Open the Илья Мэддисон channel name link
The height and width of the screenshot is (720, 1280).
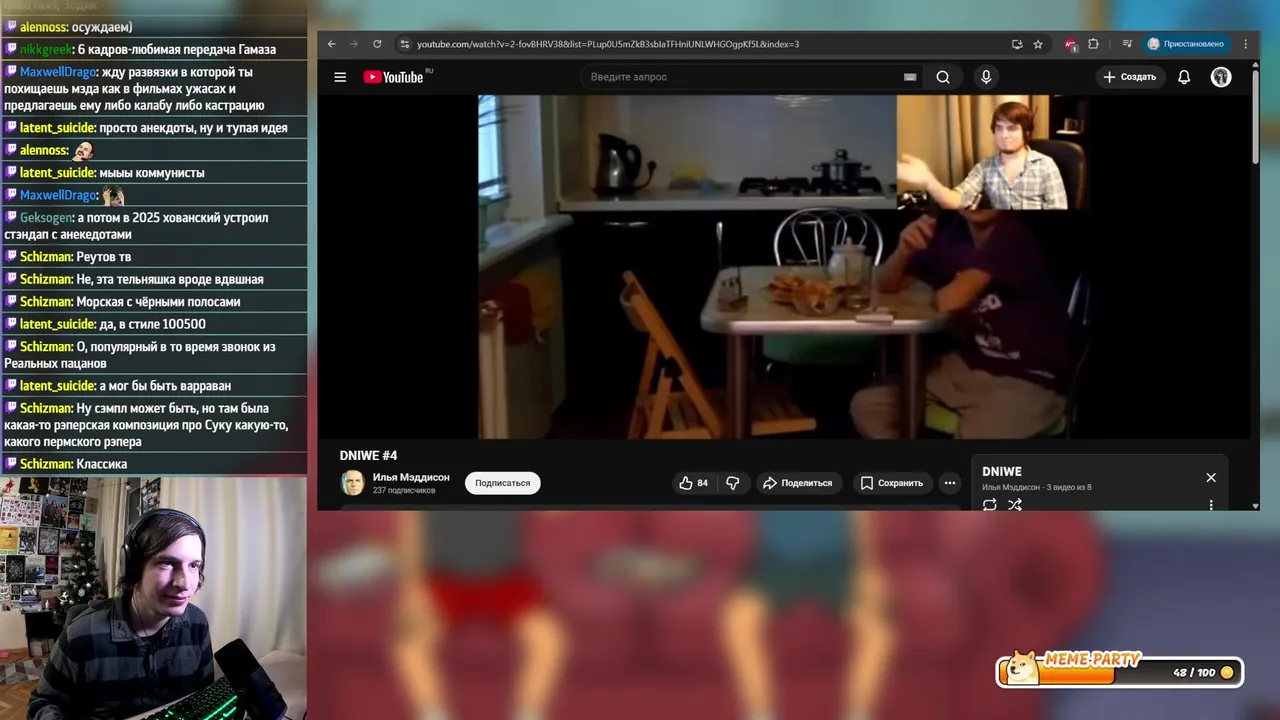411,477
